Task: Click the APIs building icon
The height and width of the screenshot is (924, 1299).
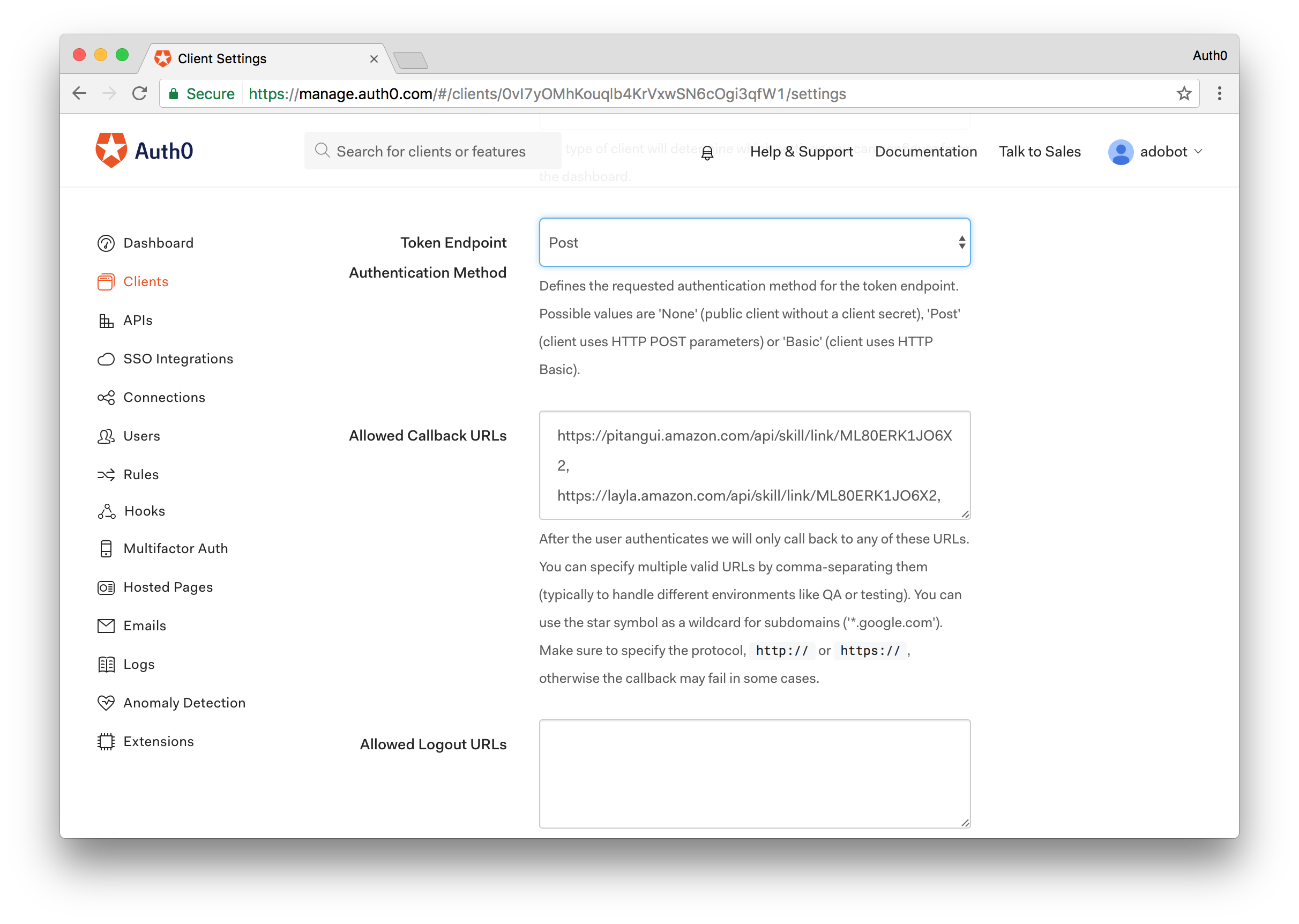Action: coord(106,321)
